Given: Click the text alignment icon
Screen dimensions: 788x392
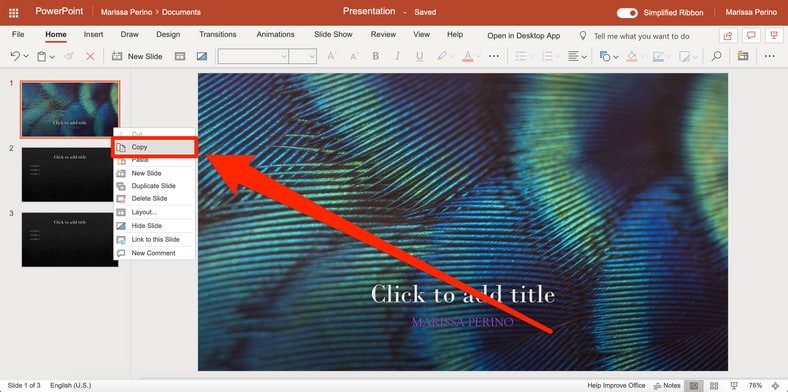Looking at the screenshot, I should (573, 56).
